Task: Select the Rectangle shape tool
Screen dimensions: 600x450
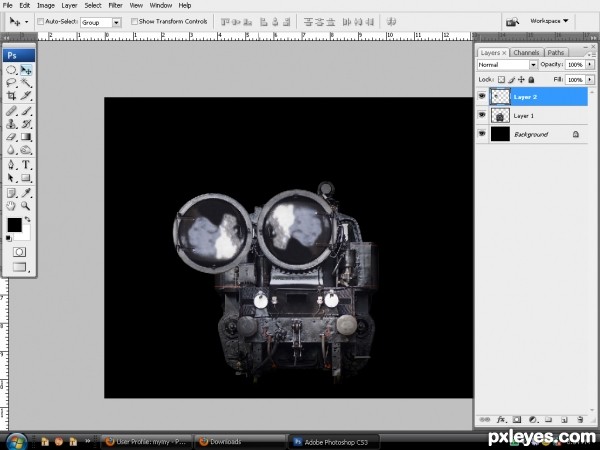Action: click(x=26, y=178)
